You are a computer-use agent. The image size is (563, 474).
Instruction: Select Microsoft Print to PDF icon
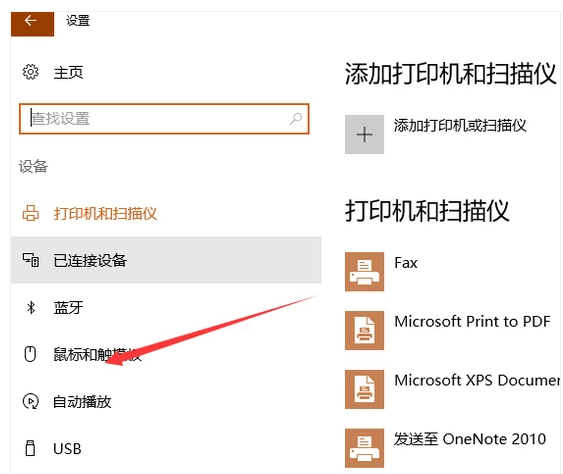coord(364,330)
